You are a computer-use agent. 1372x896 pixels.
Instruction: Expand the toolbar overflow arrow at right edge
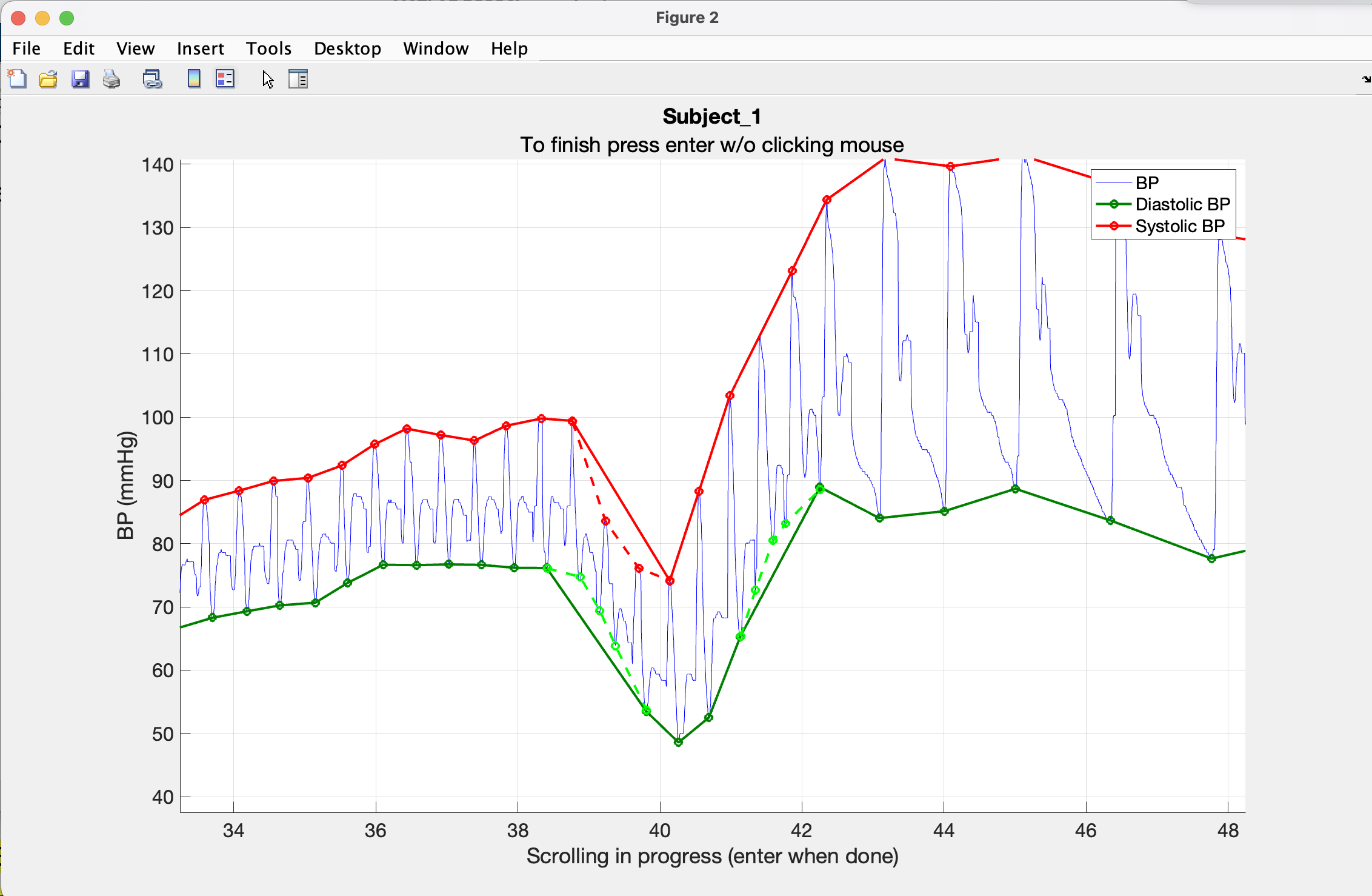click(x=1366, y=79)
